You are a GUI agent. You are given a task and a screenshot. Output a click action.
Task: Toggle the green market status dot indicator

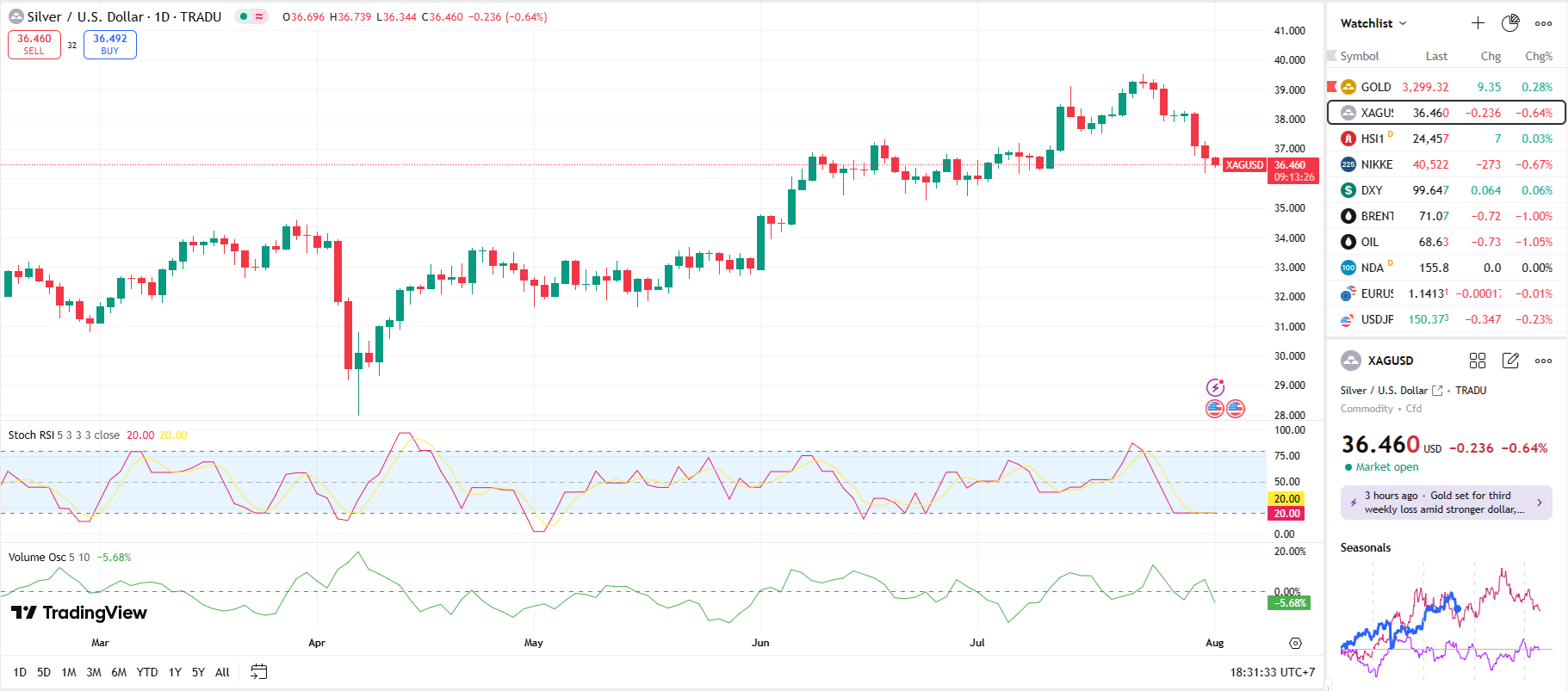pos(244,16)
